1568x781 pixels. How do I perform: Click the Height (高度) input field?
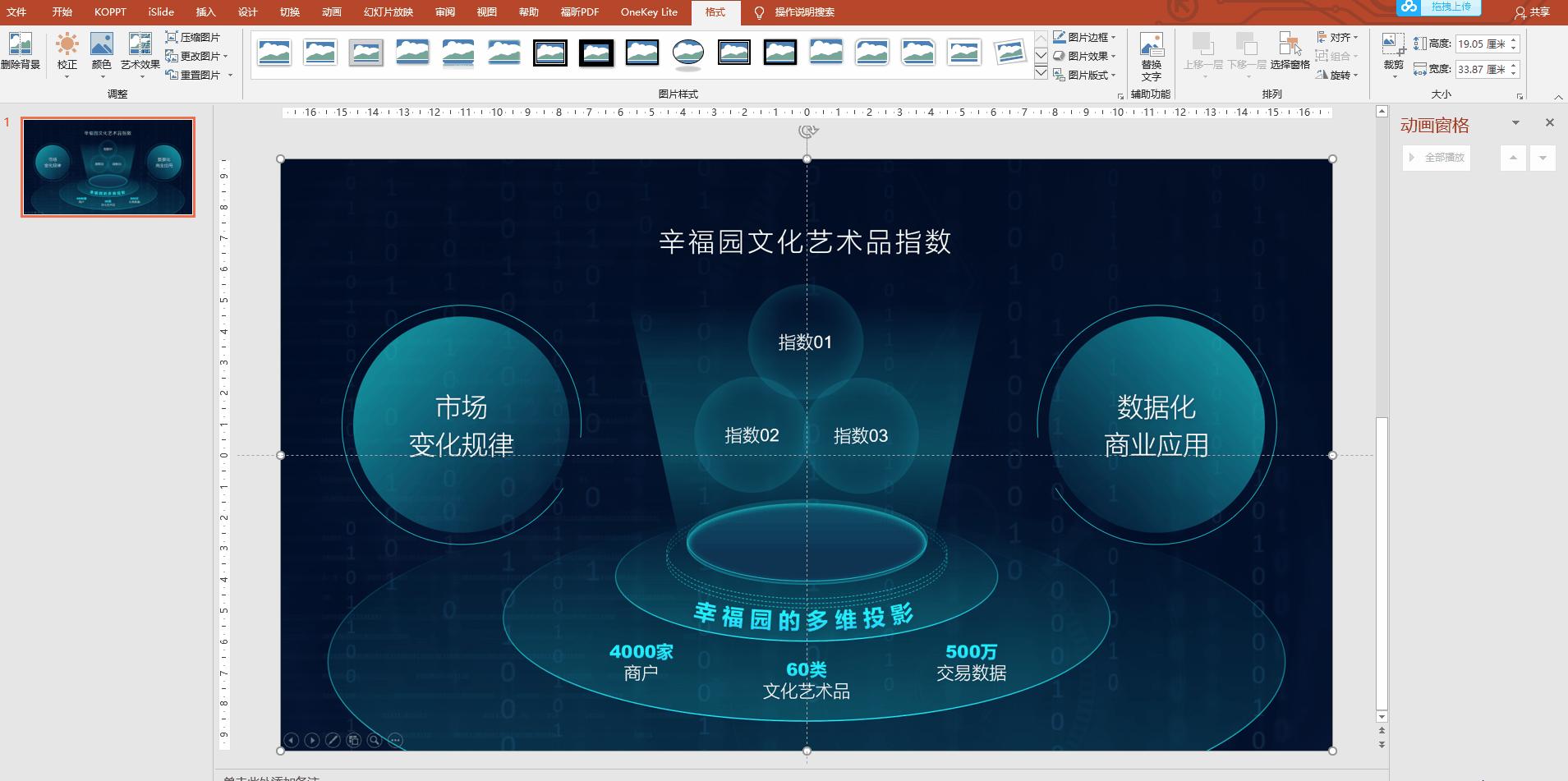coord(1482,44)
